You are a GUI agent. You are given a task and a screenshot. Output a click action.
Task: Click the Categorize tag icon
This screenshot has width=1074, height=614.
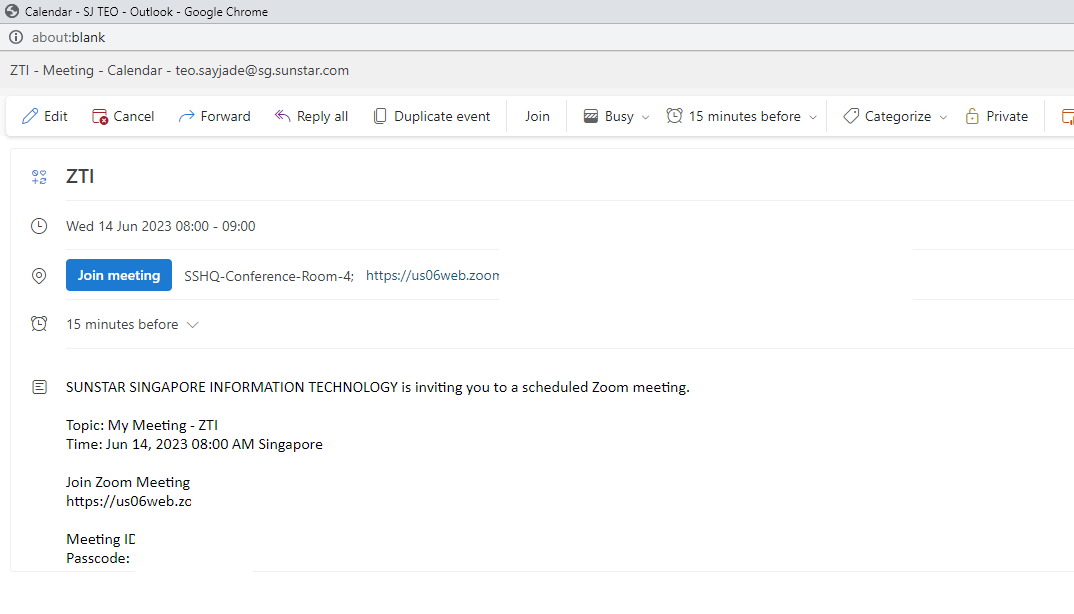coord(851,116)
